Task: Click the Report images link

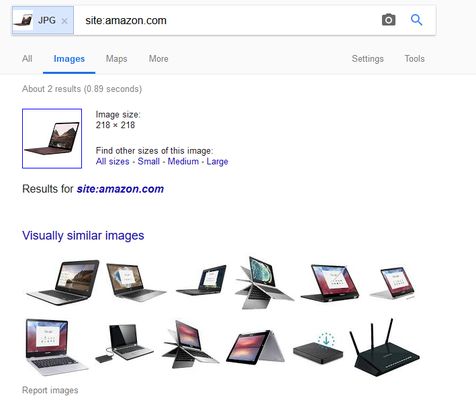Action: click(50, 390)
